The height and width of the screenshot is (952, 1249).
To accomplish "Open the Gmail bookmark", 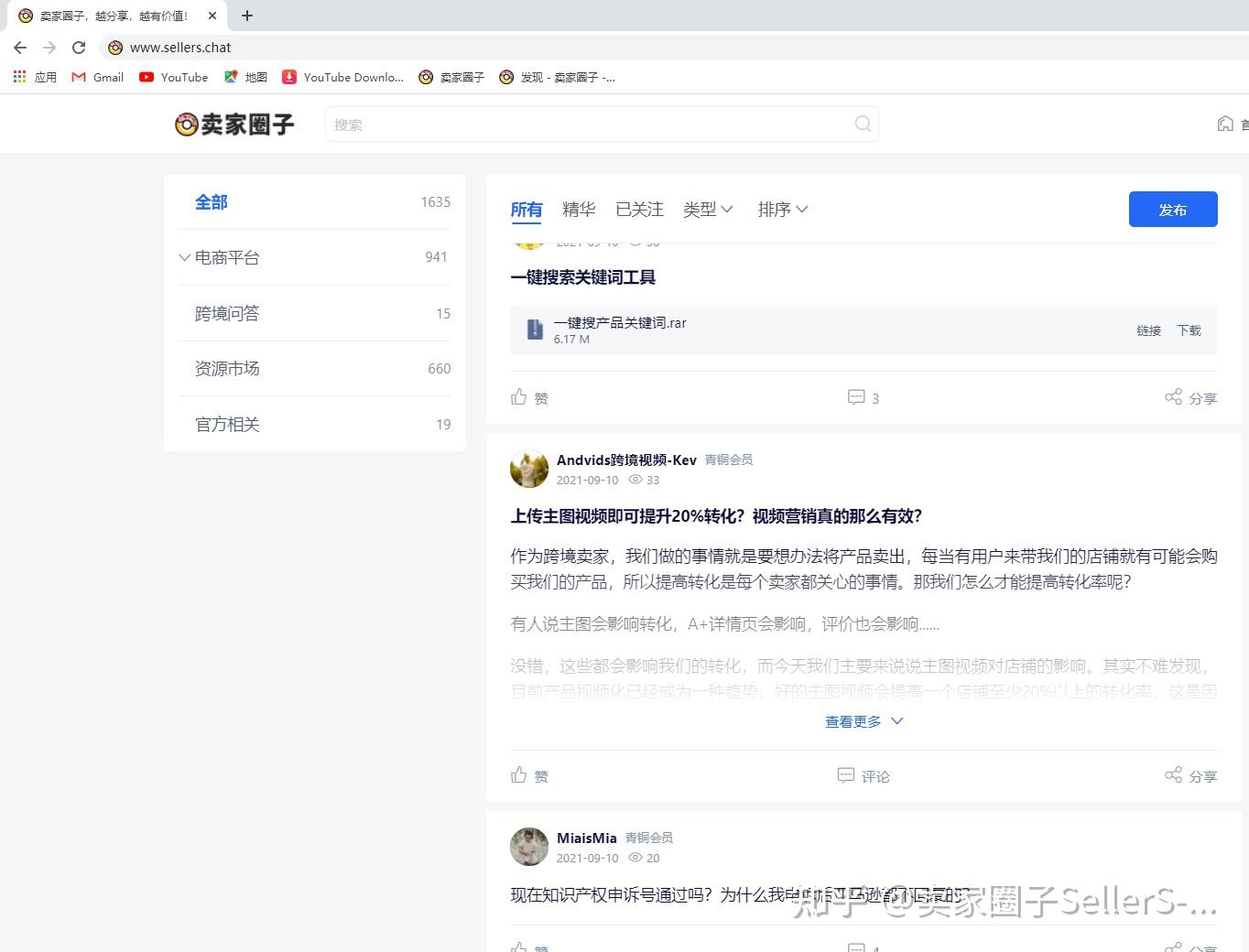I will (x=96, y=77).
